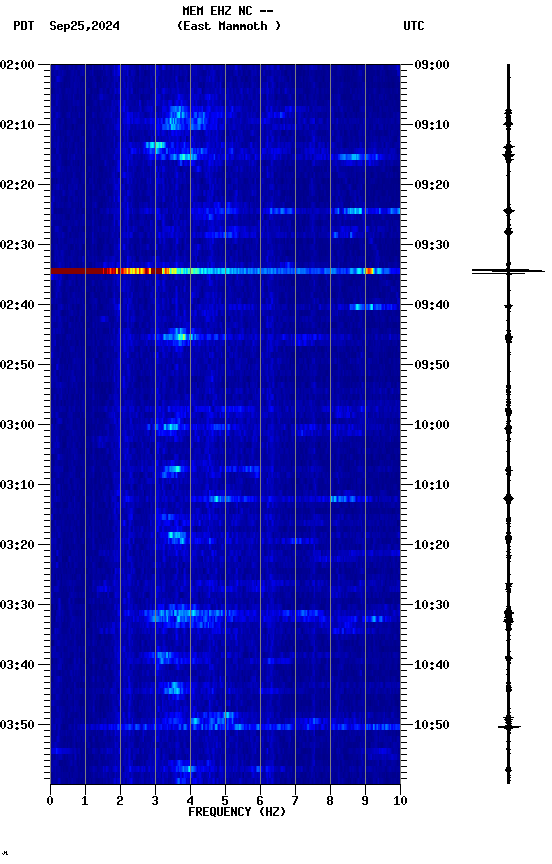Viewport: 552px width, 864px height.
Task: Select the UTC timezone label
Action: point(414,26)
